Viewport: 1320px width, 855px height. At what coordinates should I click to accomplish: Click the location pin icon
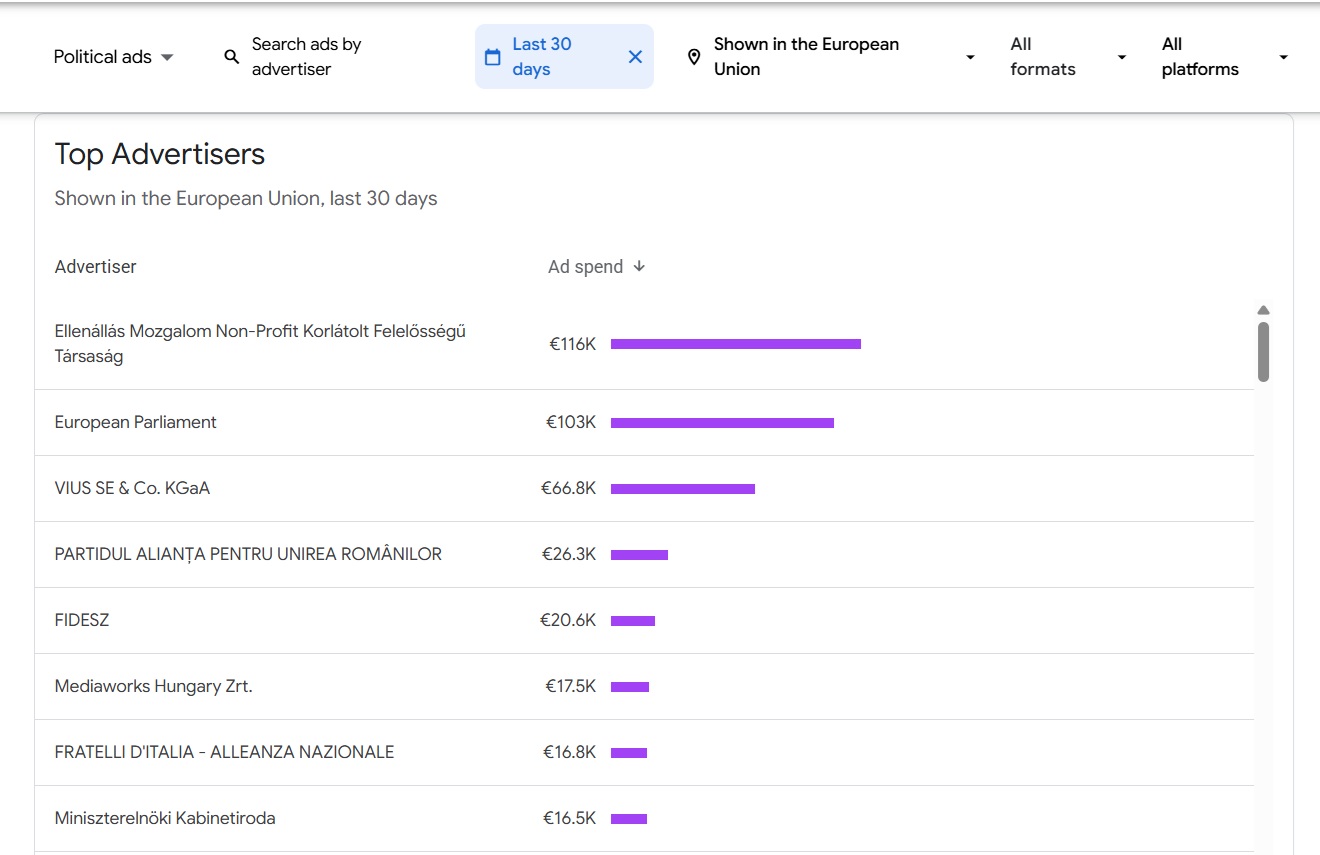coord(694,57)
